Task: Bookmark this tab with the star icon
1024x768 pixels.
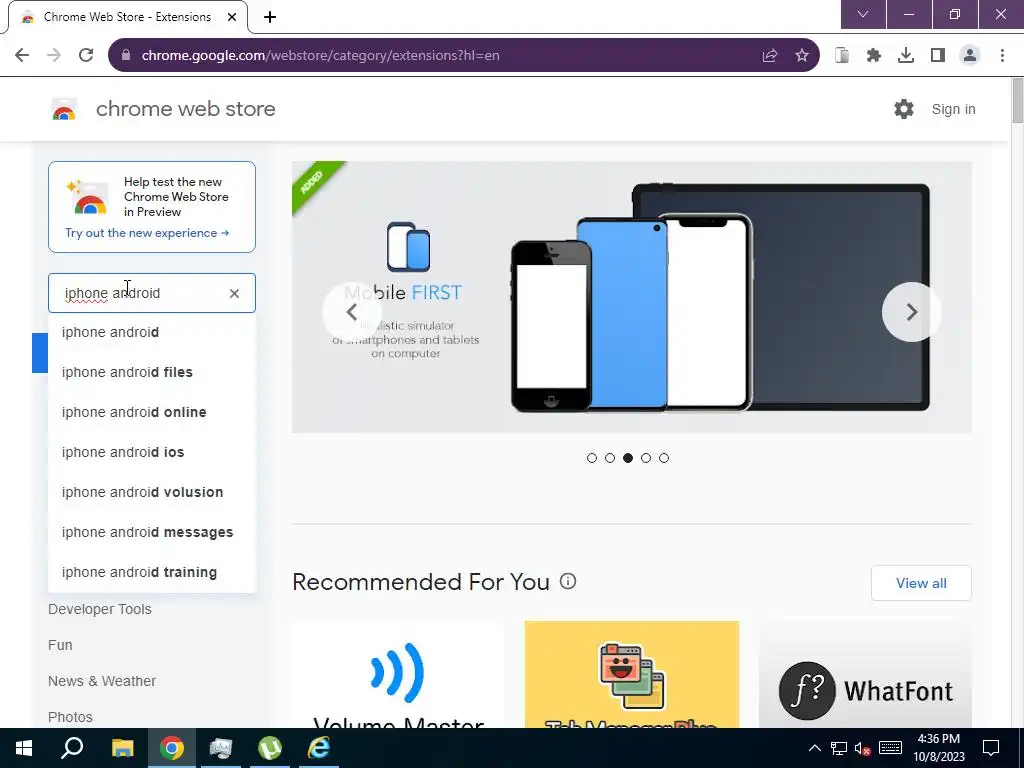Action: coord(802,56)
